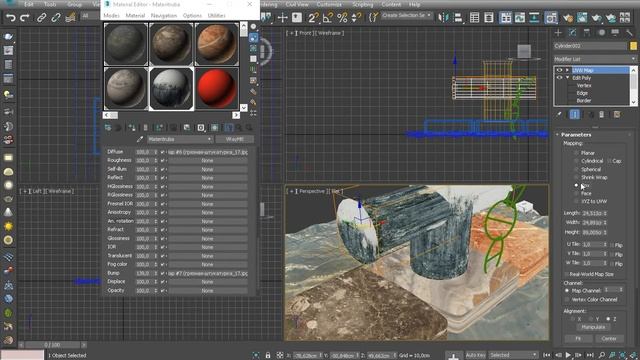Toggle the Angle Snap icon
The image size is (640, 360).
coord(327,18)
